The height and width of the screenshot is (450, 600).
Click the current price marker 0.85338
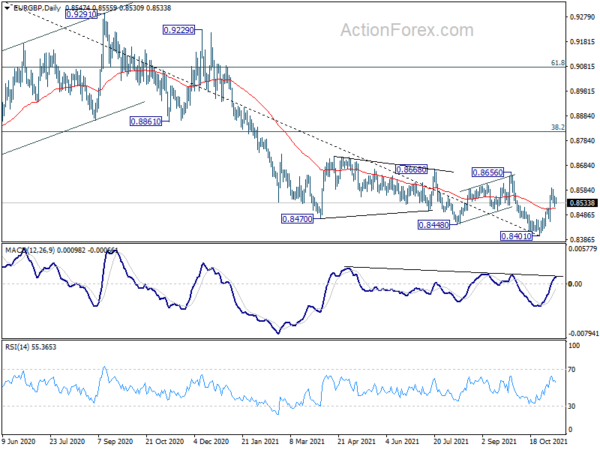coord(582,203)
